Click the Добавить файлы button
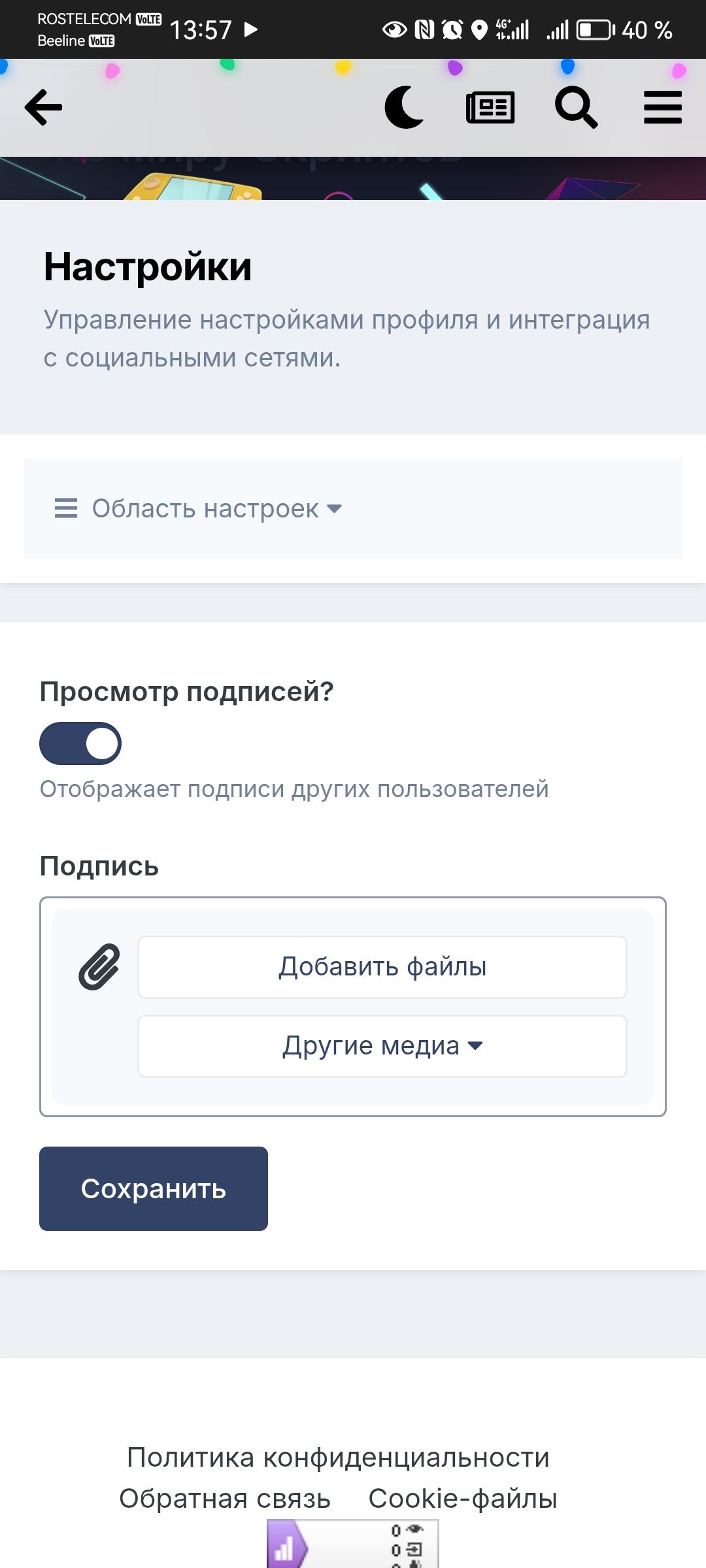This screenshot has height=1568, width=706. coord(382,967)
